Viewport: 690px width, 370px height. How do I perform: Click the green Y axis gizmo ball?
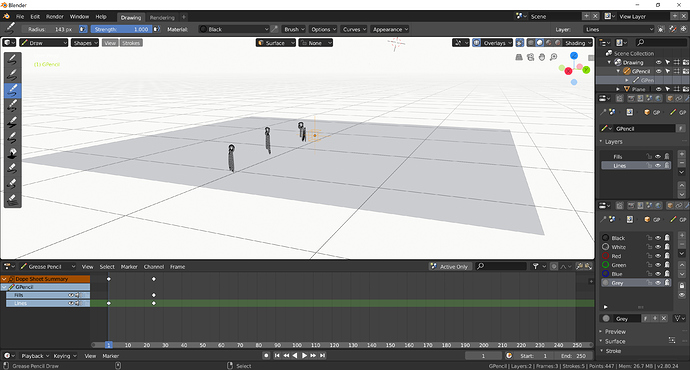click(x=586, y=70)
